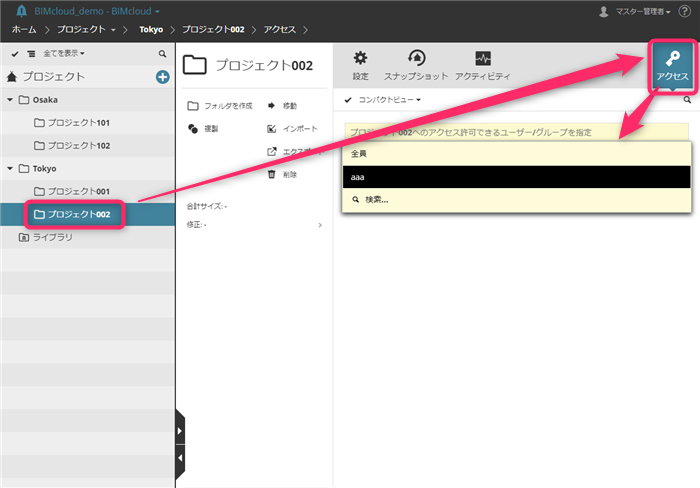Click プロジェクト002 in breadcrumb
The image size is (700, 488).
pyautogui.click(x=213, y=29)
